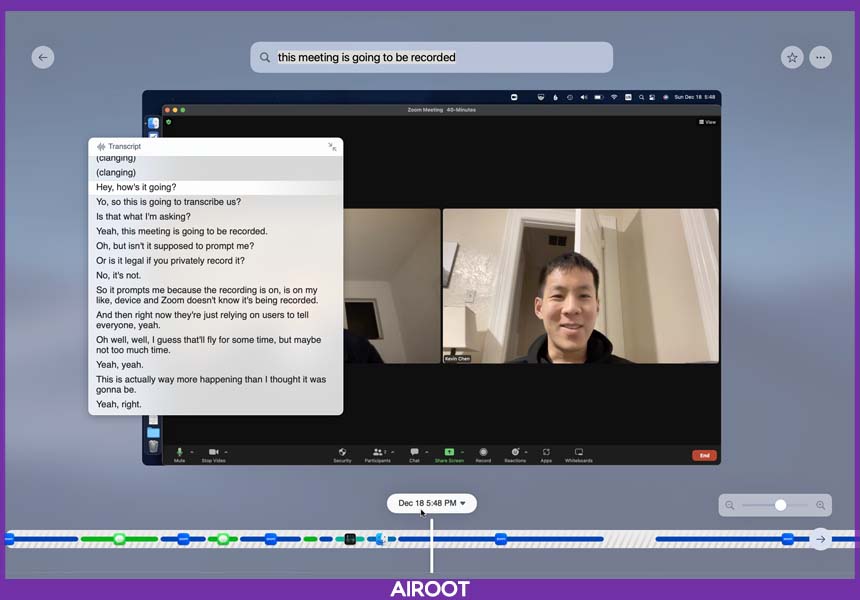Open the Participants panel in Zoom
The width and height of the screenshot is (860, 600).
377,455
